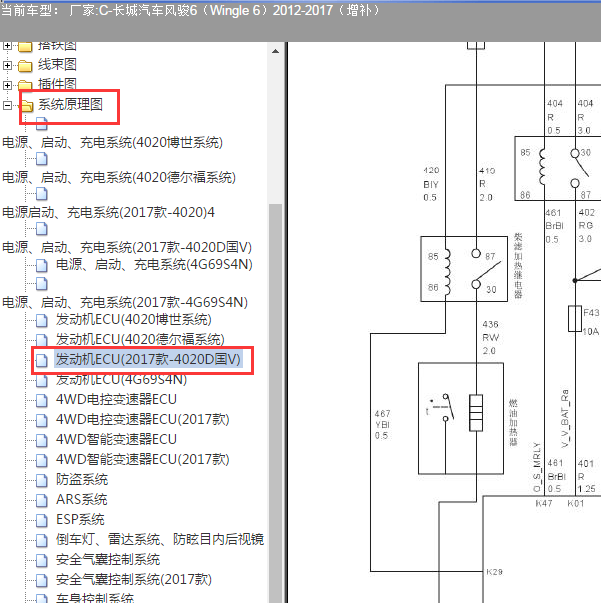The width and height of the screenshot is (601, 603).
Task: Open 发动机ECU(4020德尔福系统) diagram
Action: click(140, 340)
